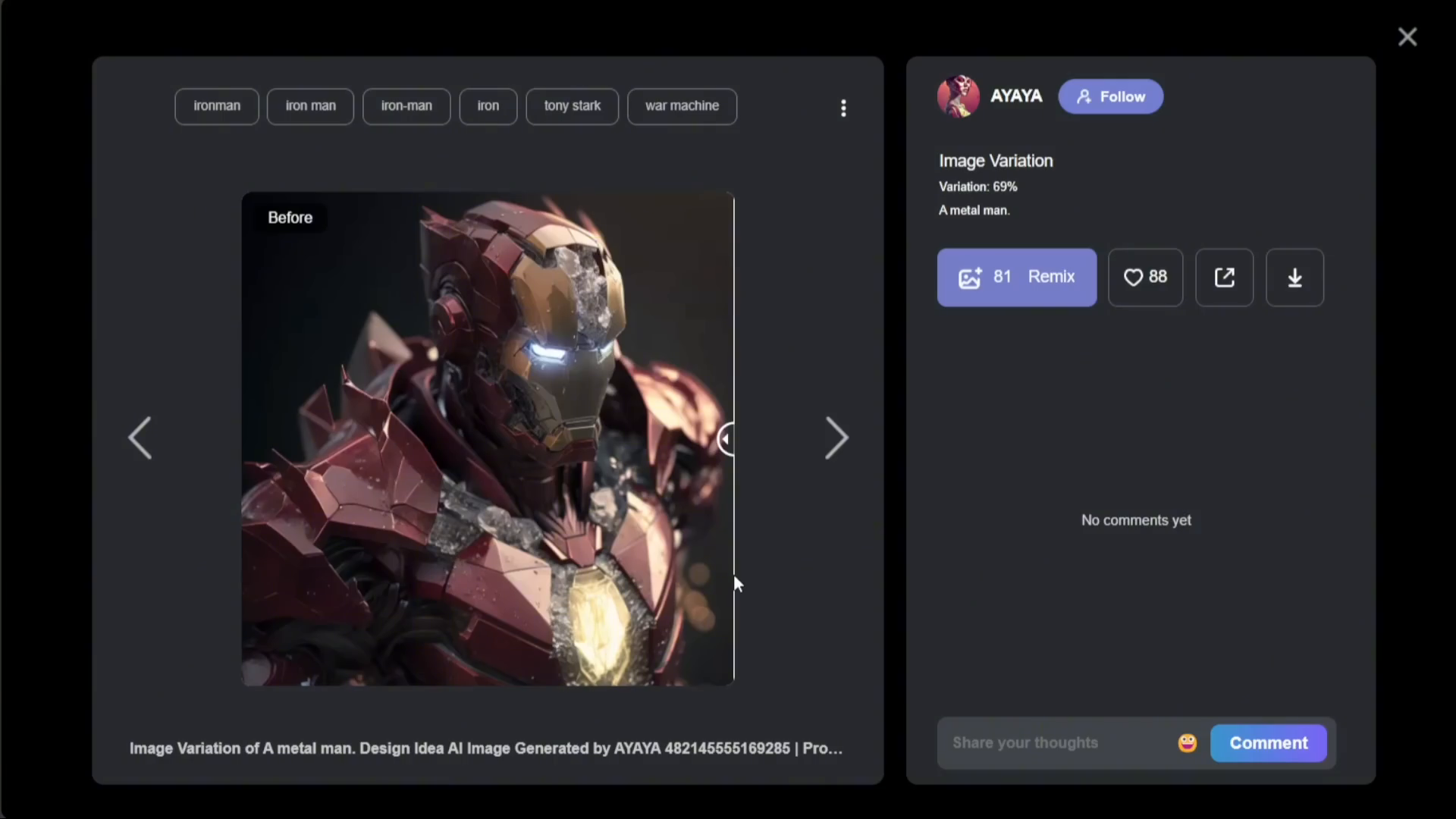This screenshot has height=819, width=1456.
Task: Click the before/after comparison slider handle
Action: pos(726,439)
